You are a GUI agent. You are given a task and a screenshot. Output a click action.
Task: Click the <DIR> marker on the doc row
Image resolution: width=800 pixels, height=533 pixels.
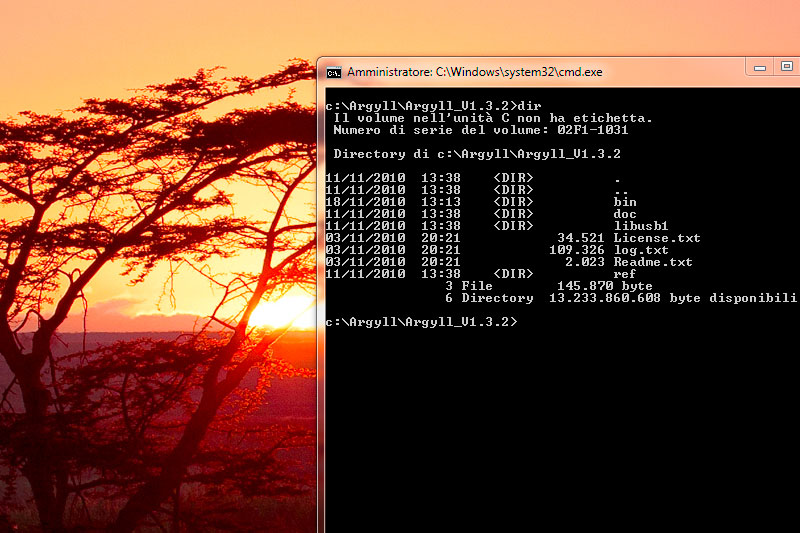513,214
